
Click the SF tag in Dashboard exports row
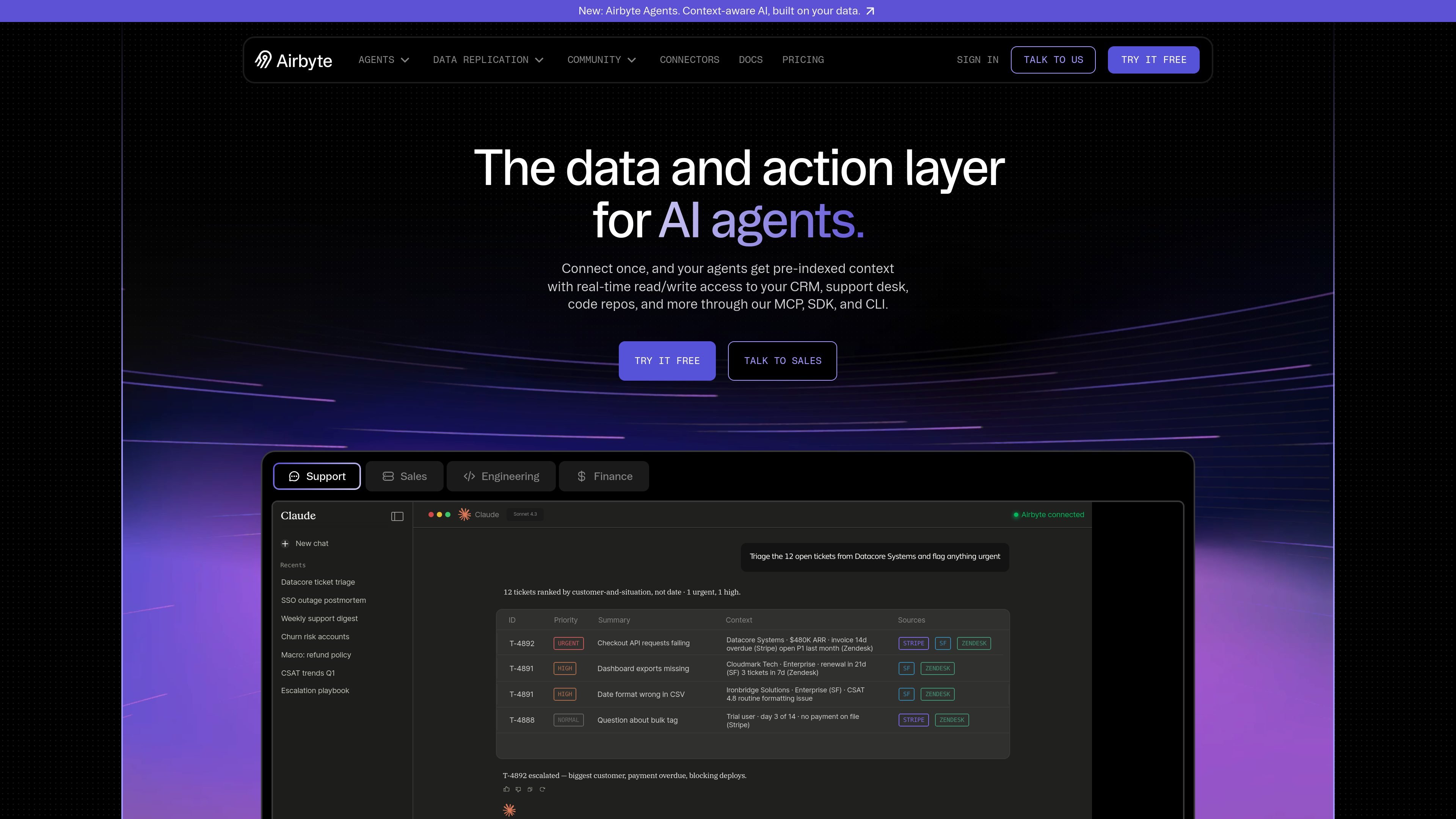coord(907,668)
